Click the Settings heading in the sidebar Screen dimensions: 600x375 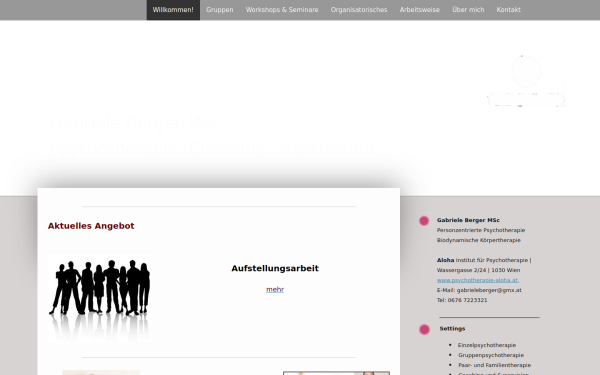(x=452, y=329)
